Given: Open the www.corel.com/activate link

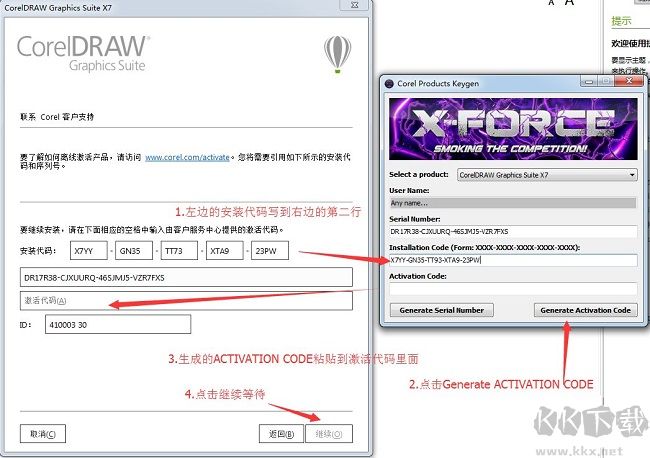Looking at the screenshot, I should click(187, 158).
